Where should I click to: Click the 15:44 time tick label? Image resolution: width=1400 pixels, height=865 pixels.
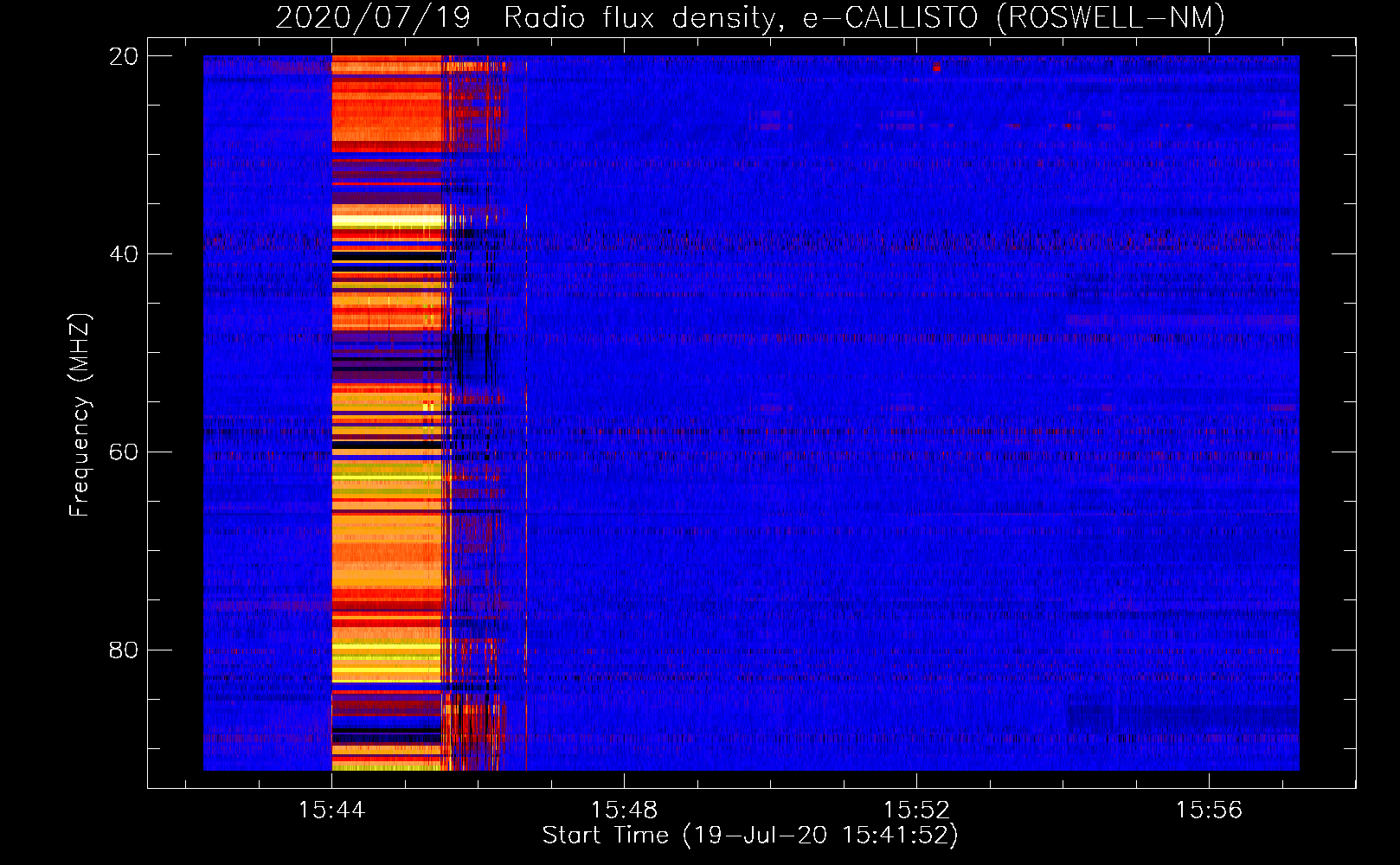331,811
